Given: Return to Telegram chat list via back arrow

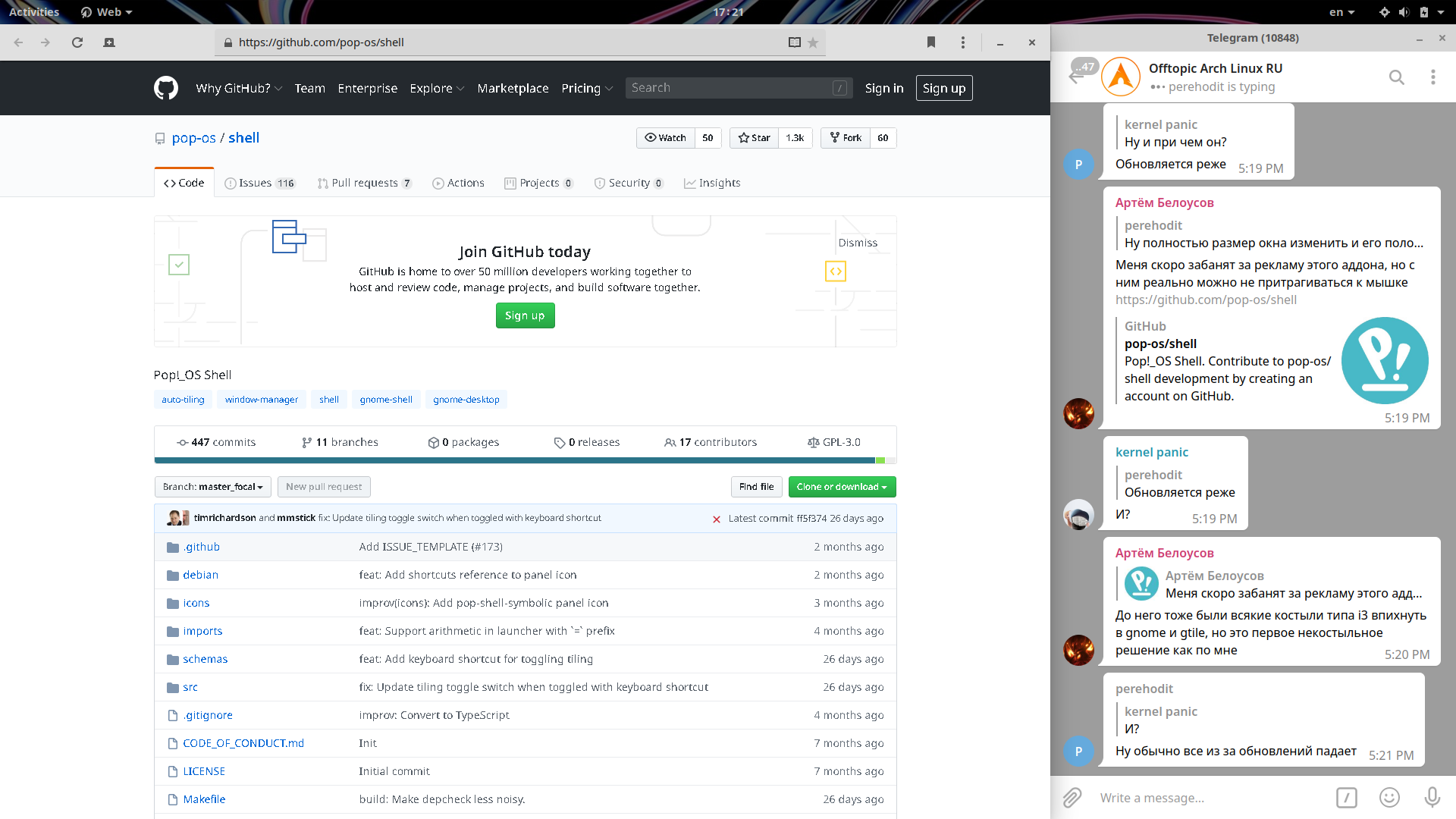Looking at the screenshot, I should pos(1076,77).
